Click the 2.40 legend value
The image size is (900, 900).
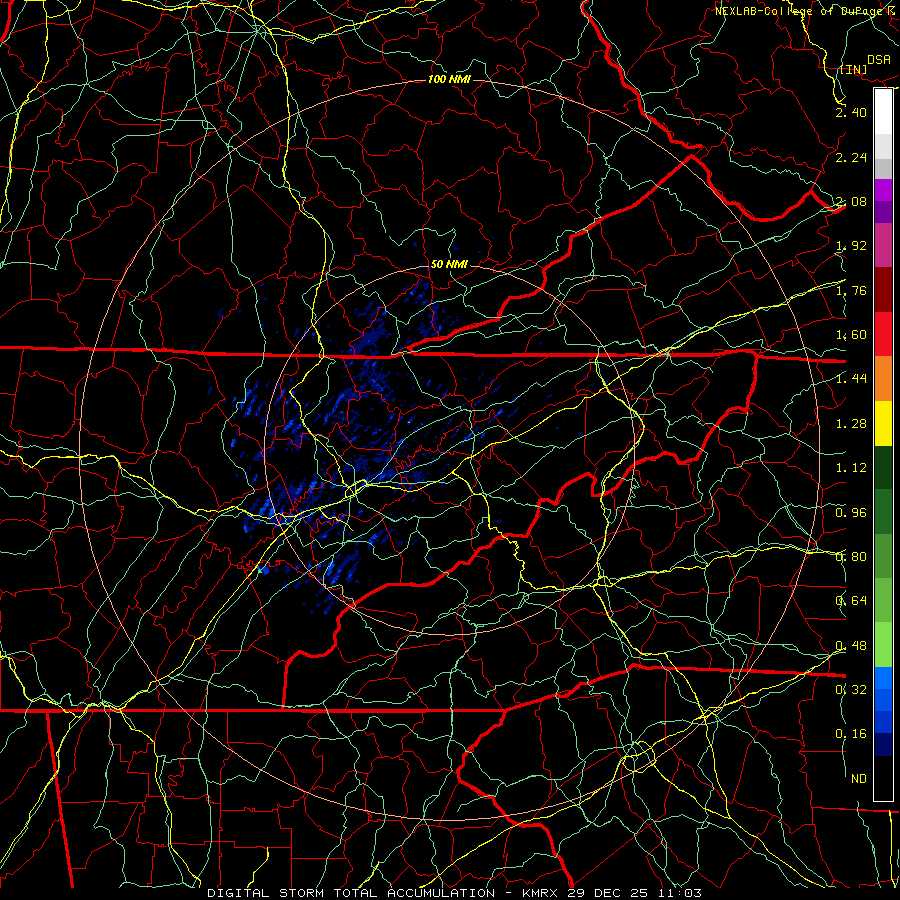(851, 112)
